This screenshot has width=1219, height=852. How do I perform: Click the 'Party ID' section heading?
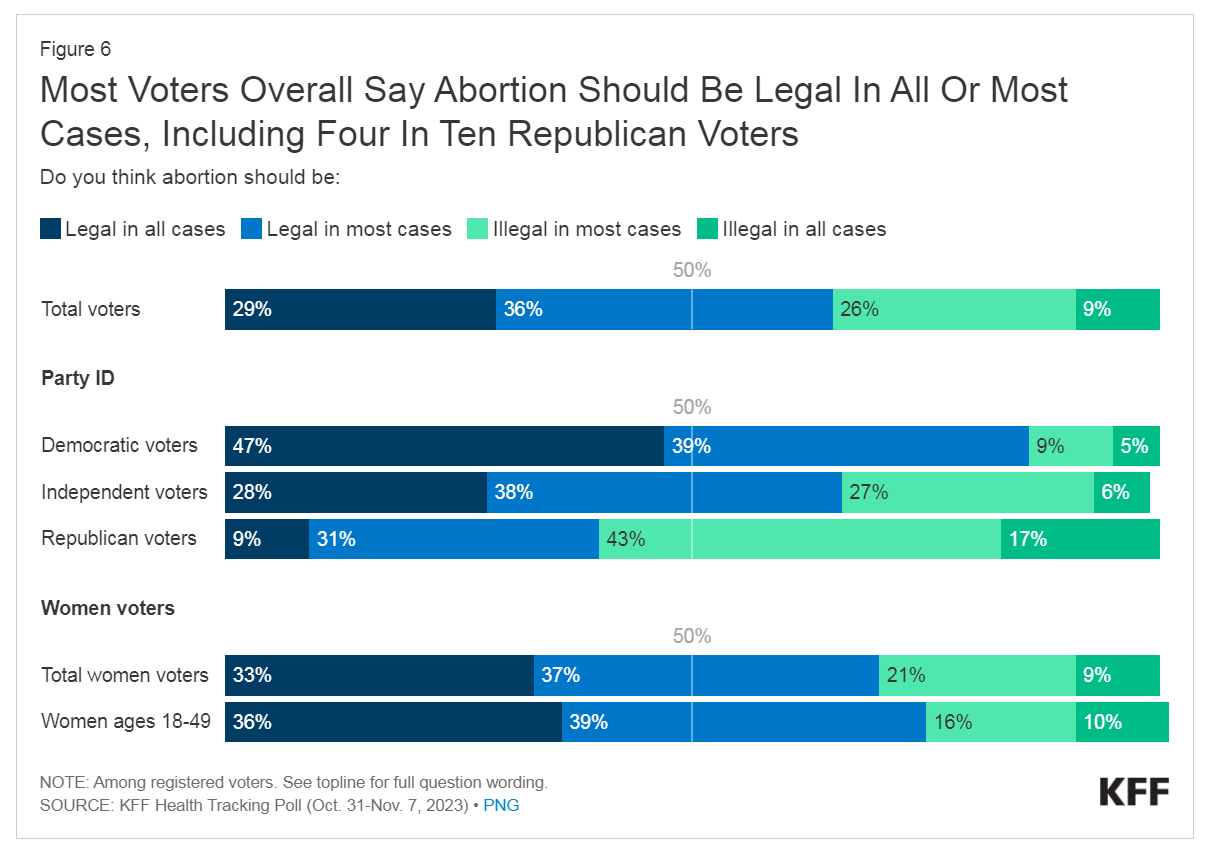coord(77,378)
